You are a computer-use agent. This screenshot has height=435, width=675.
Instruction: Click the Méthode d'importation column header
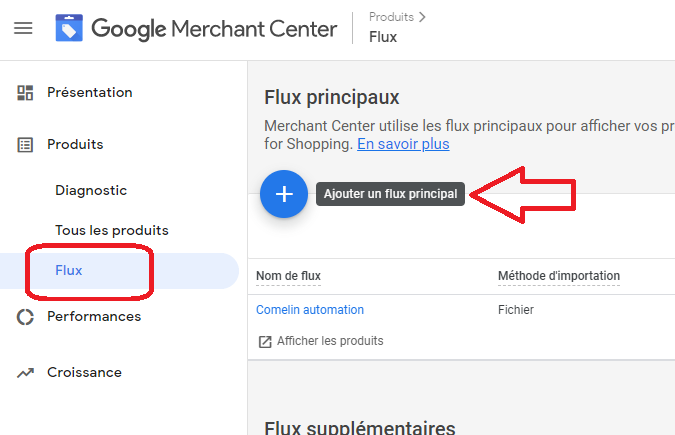(559, 276)
